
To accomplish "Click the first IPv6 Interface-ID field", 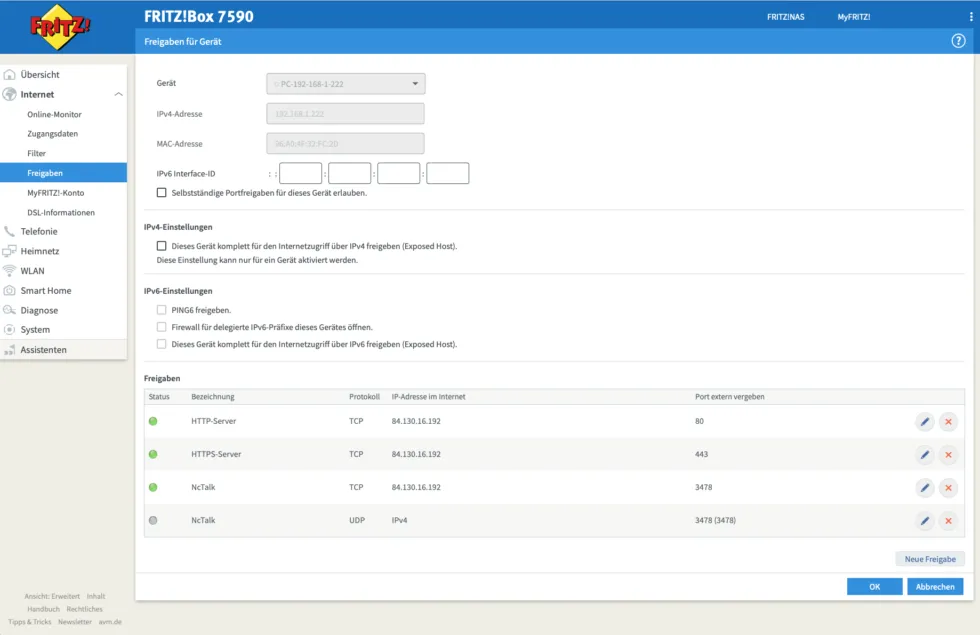I will point(300,174).
